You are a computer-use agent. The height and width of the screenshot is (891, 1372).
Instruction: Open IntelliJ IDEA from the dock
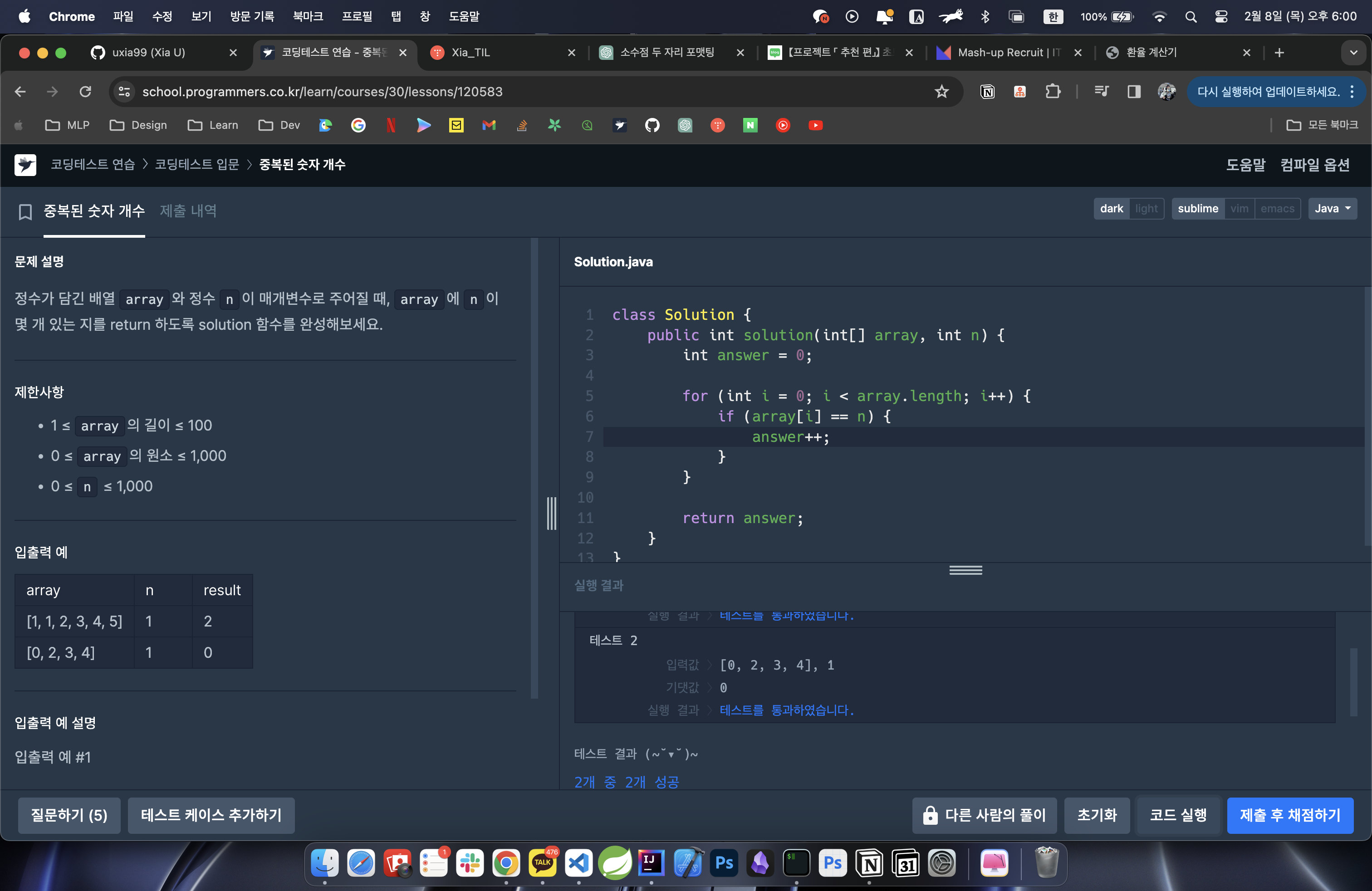[x=651, y=863]
